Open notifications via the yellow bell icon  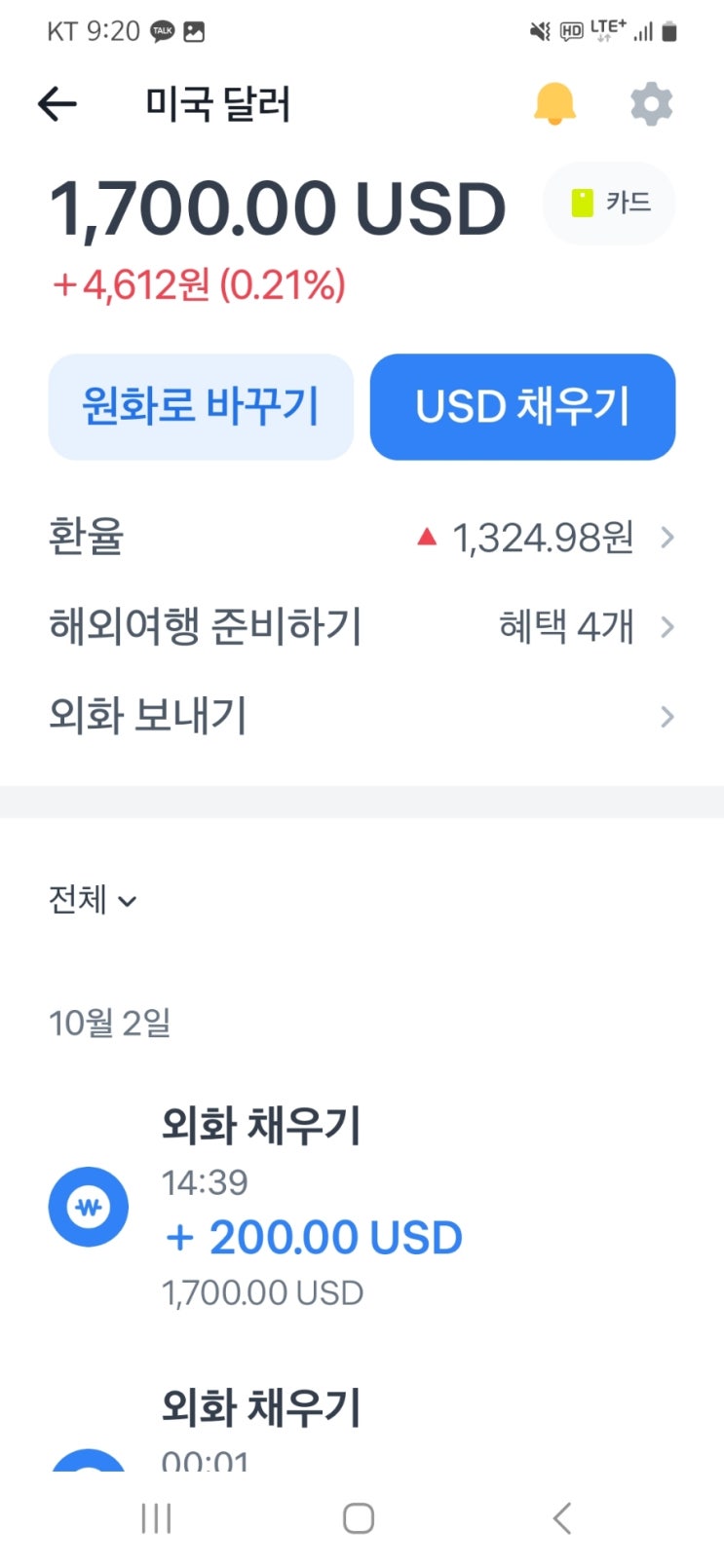point(554,103)
